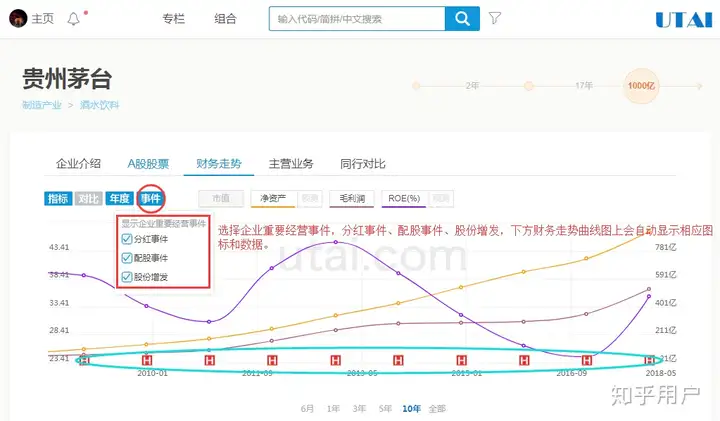
Task: Click the 17年 milestone label
Action: 584,85
